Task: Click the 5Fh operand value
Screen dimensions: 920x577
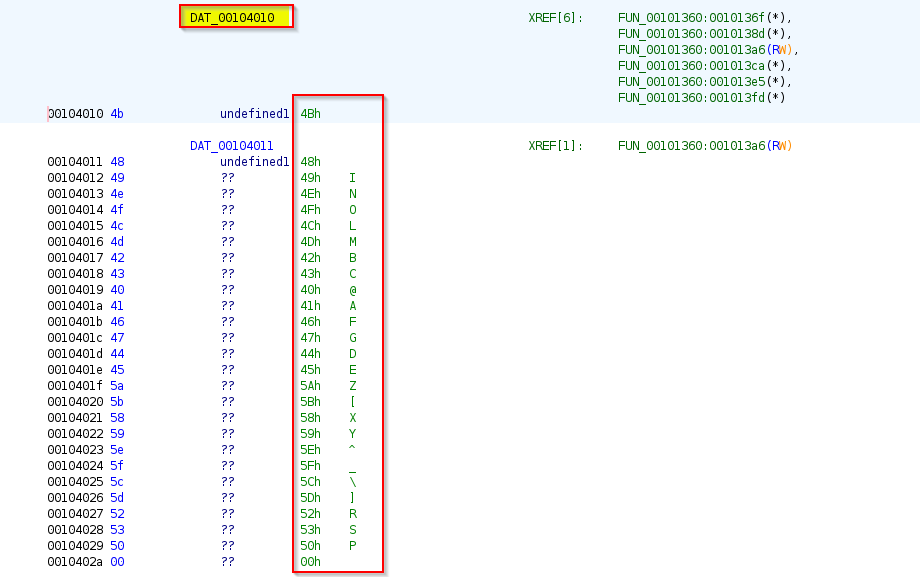Action: tap(310, 465)
